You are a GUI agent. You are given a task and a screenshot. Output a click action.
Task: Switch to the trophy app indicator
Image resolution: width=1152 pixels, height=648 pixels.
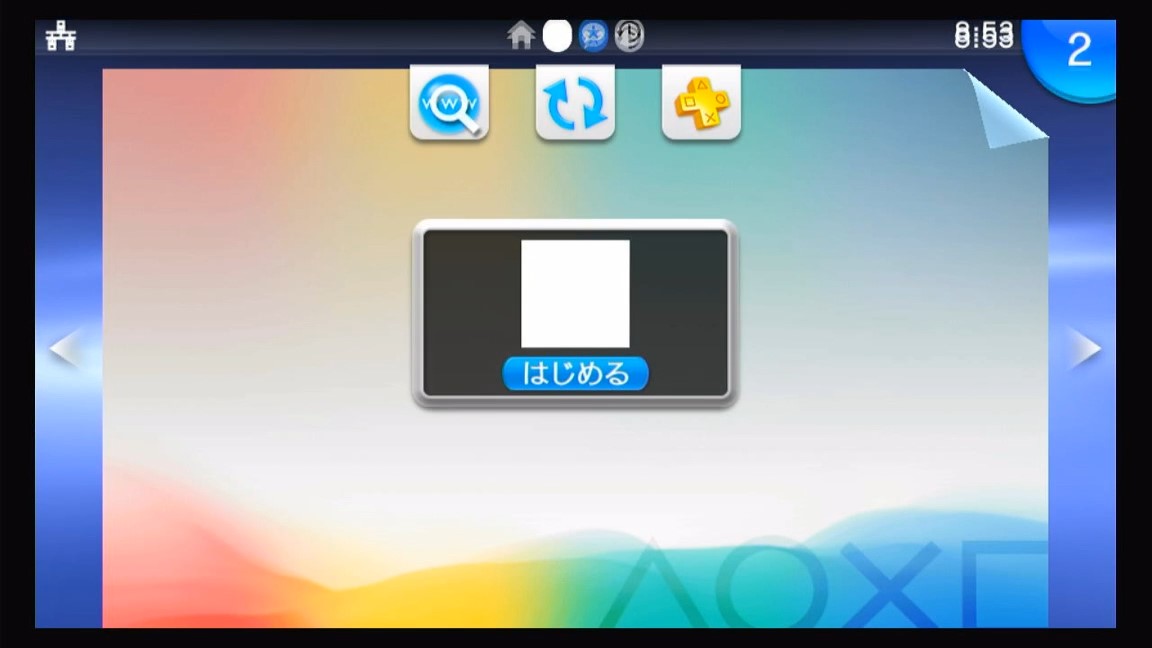tap(593, 36)
